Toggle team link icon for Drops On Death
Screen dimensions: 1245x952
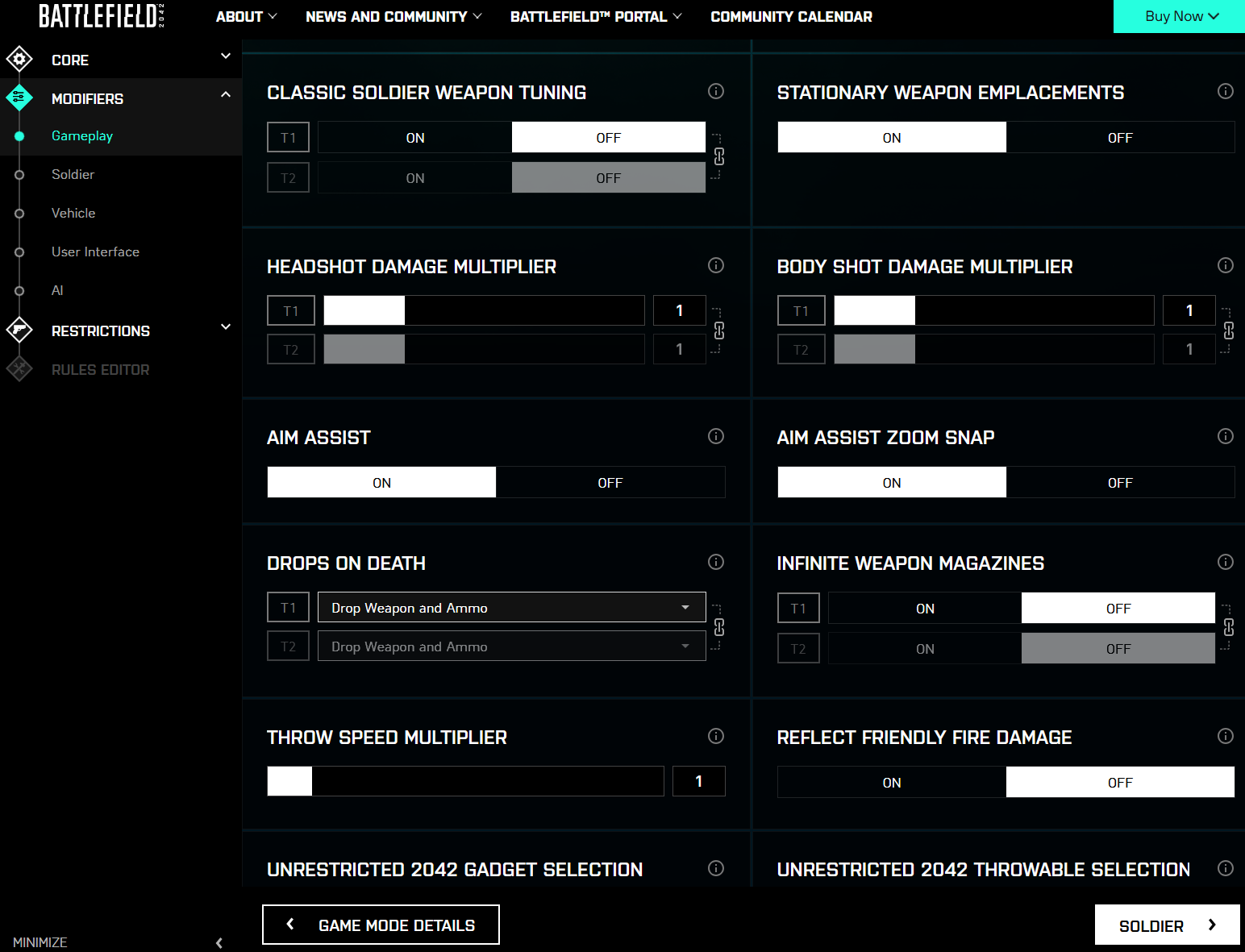[x=719, y=627]
